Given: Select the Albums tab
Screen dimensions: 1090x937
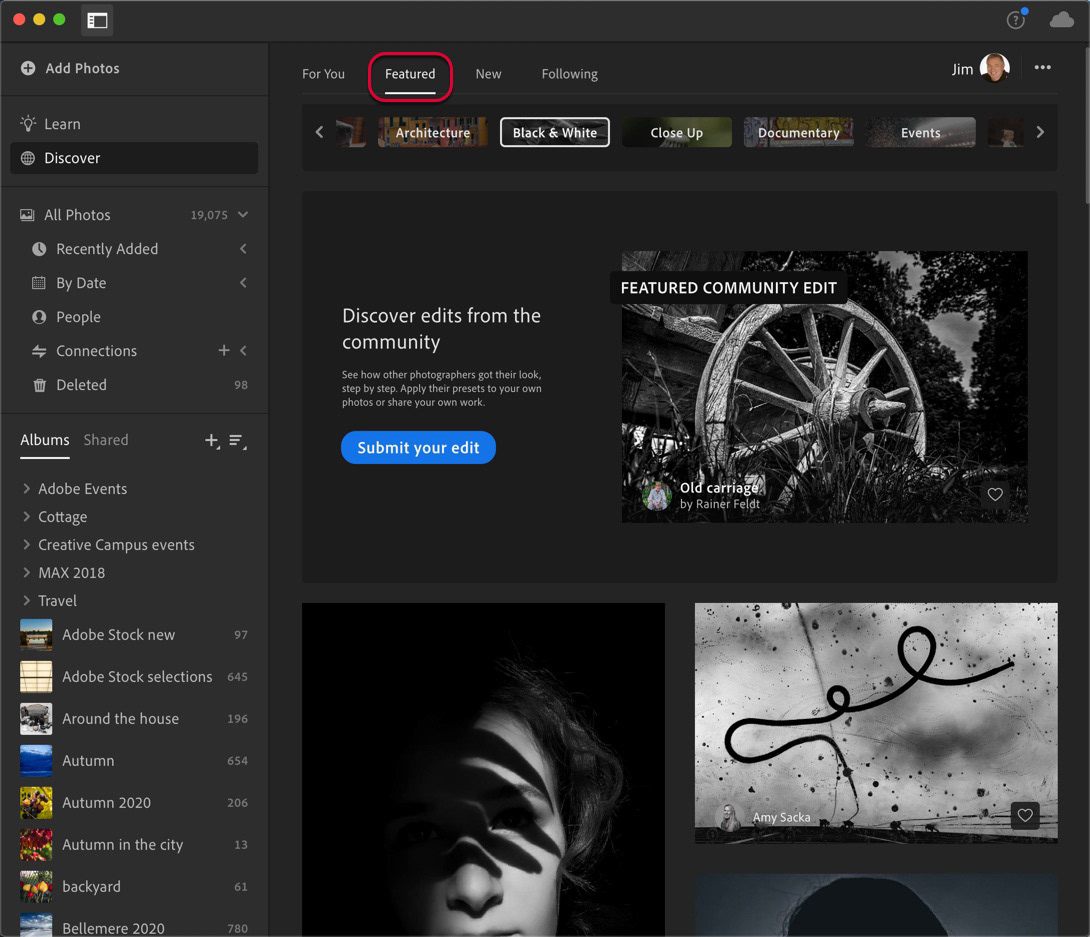Looking at the screenshot, I should [x=44, y=440].
